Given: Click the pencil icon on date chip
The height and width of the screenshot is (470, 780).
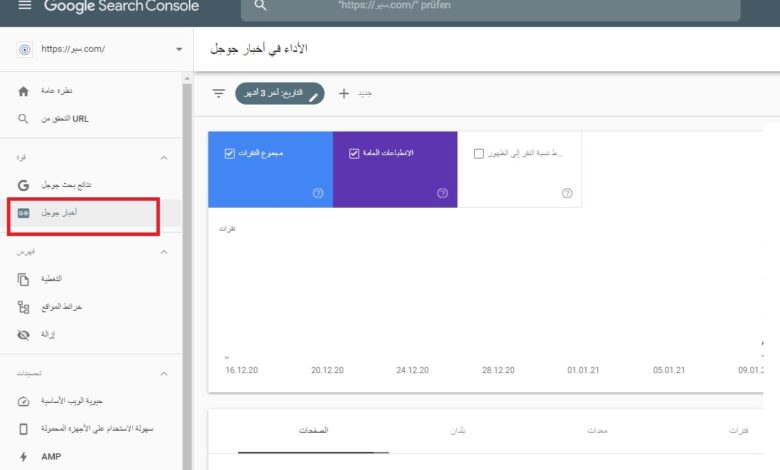Looking at the screenshot, I should 313,97.
